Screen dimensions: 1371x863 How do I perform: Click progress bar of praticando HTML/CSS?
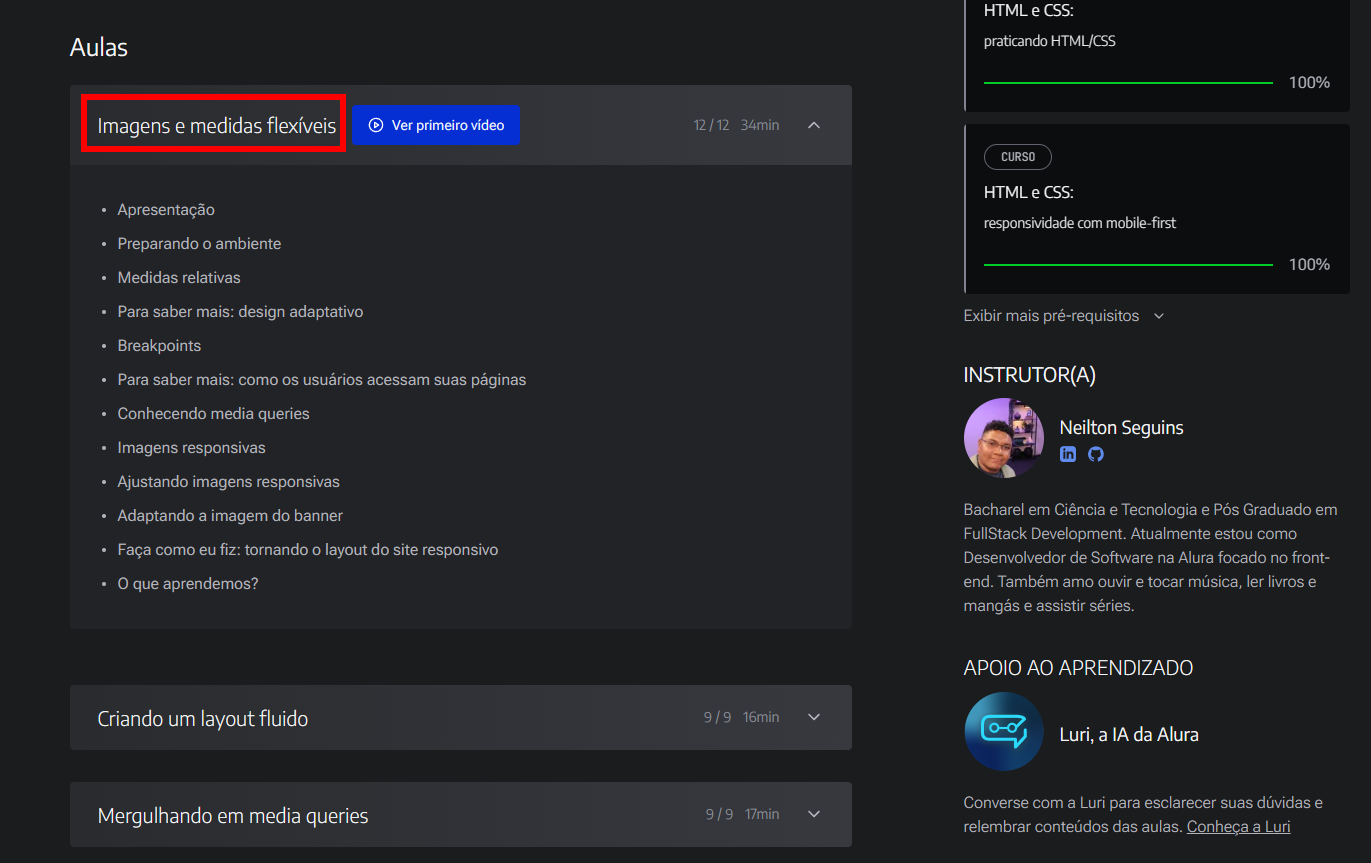point(1128,83)
